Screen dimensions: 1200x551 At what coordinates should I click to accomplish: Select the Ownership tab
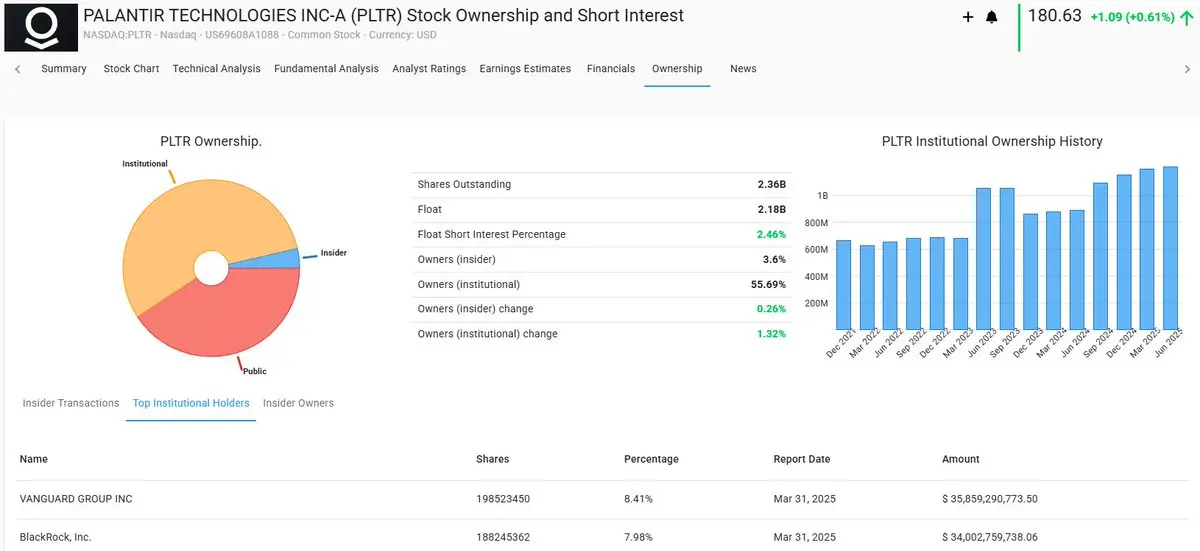tap(677, 69)
